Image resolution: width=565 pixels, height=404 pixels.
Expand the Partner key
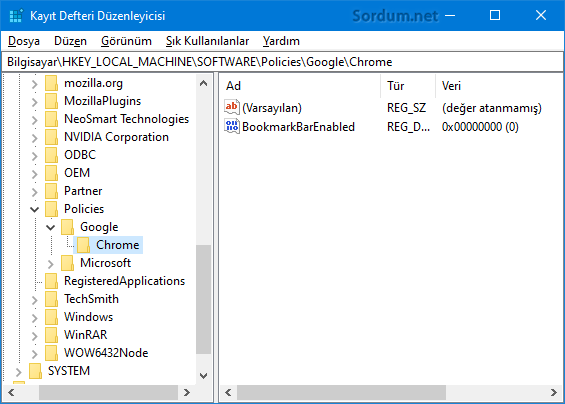(x=35, y=192)
